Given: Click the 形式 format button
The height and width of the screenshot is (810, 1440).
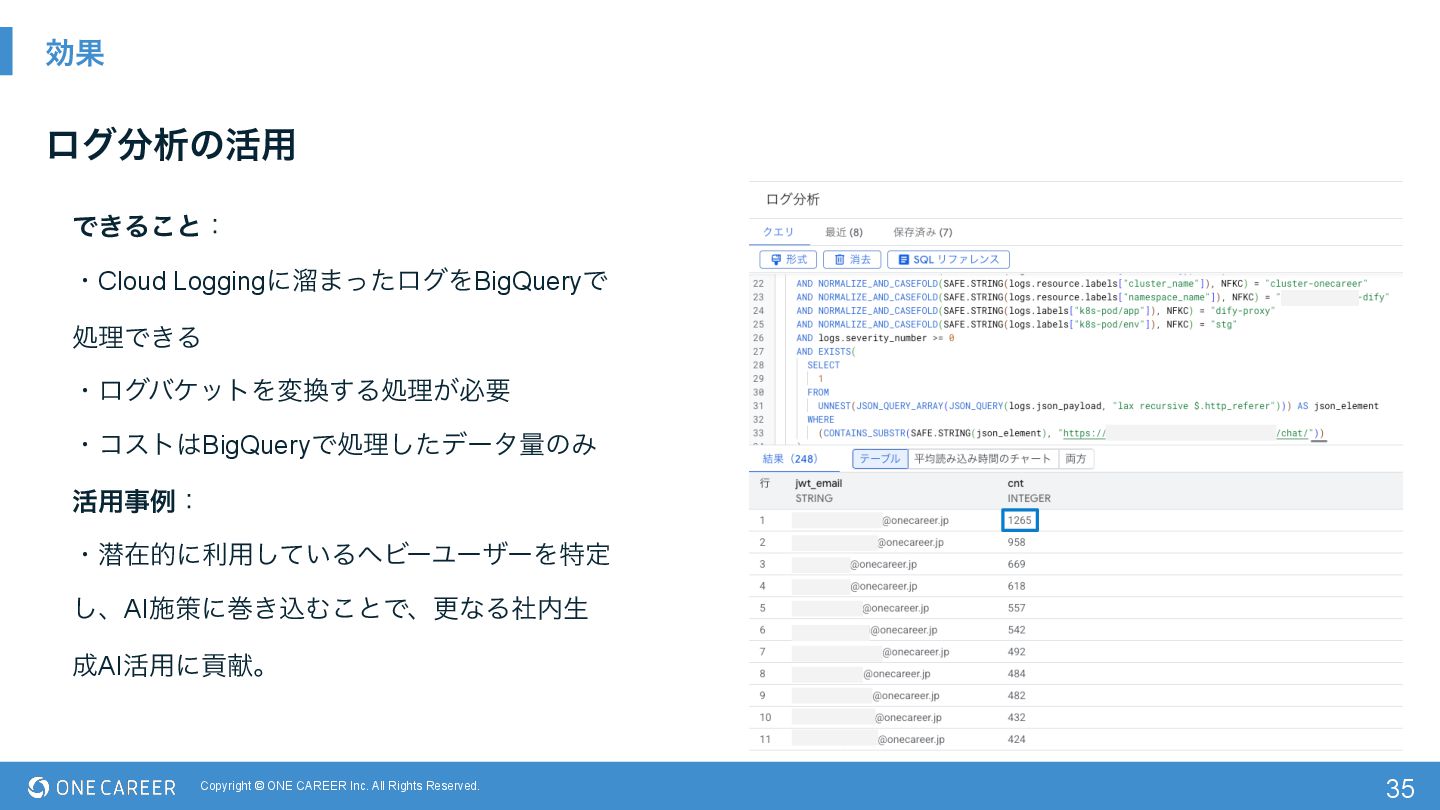Looking at the screenshot, I should coord(788,259).
